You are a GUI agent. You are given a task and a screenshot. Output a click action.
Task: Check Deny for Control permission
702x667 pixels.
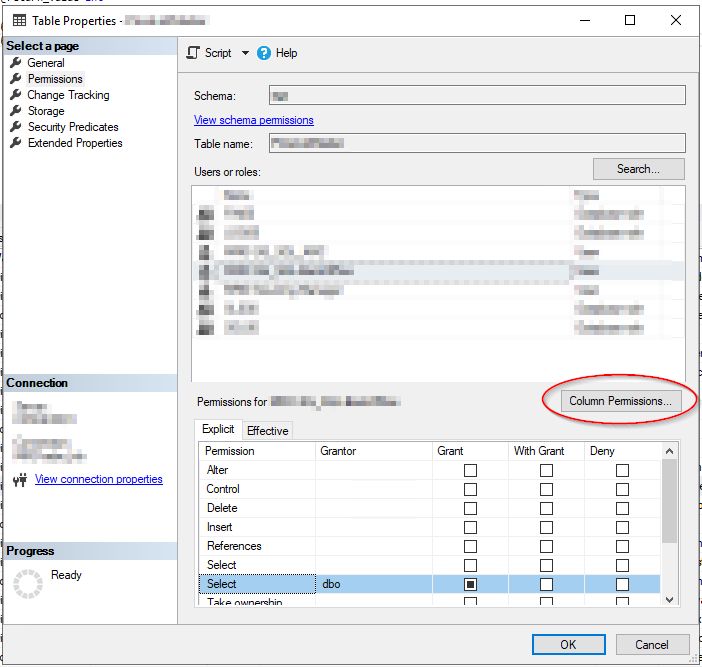point(622,489)
